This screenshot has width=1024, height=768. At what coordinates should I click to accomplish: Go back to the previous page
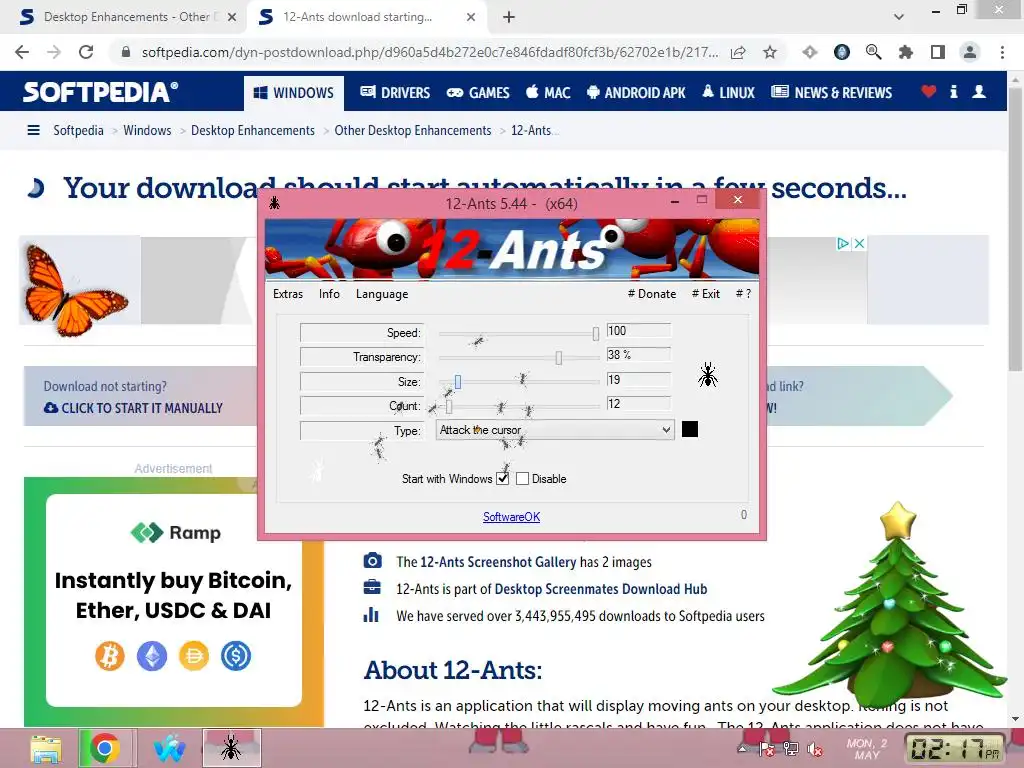click(22, 52)
